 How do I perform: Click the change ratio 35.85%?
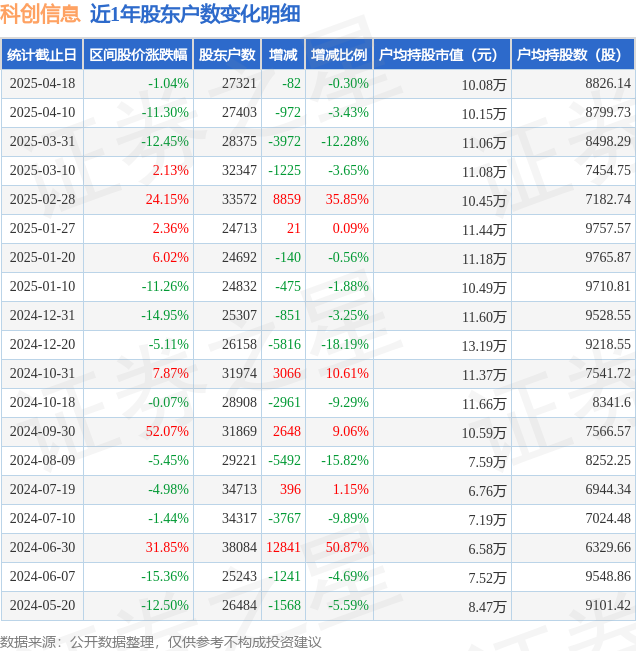tap(347, 200)
